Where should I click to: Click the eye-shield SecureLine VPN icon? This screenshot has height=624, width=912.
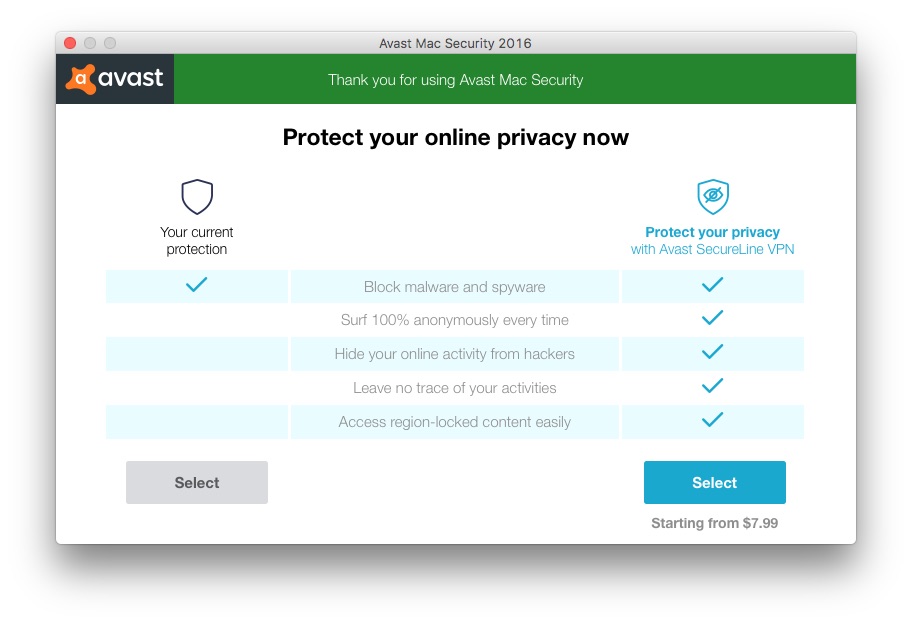point(713,197)
